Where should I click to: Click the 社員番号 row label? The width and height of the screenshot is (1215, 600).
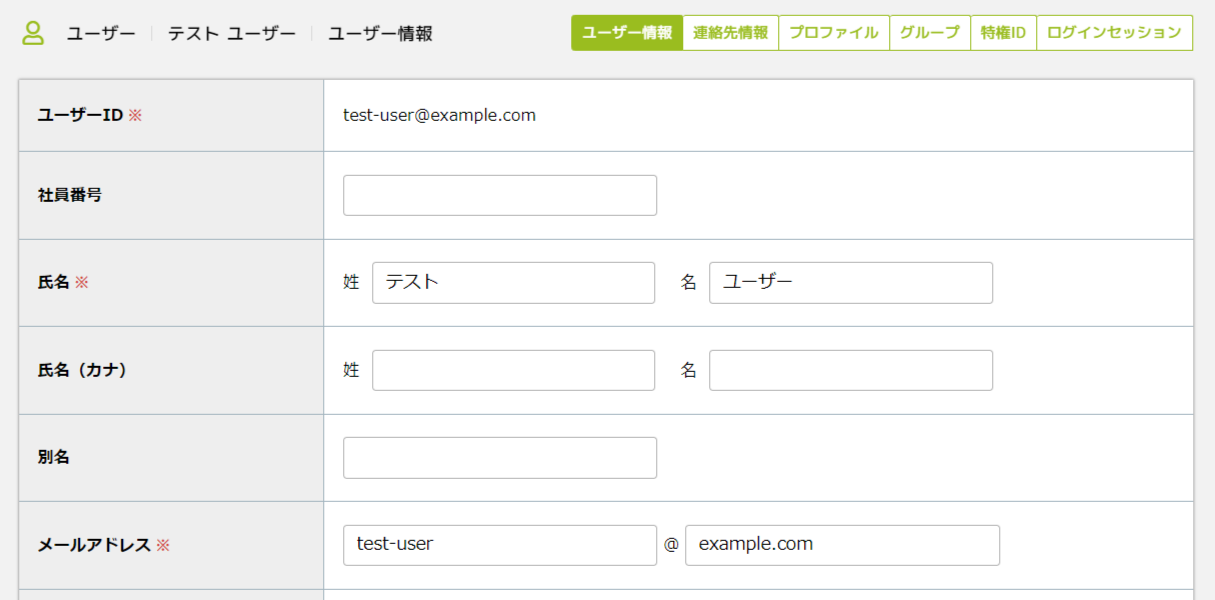point(70,195)
